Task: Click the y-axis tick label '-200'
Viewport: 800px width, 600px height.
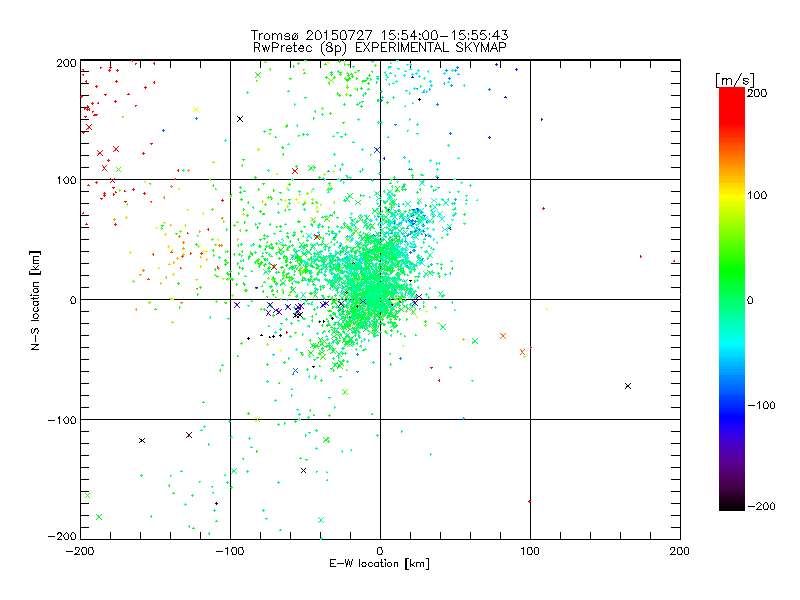Action: tap(62, 536)
